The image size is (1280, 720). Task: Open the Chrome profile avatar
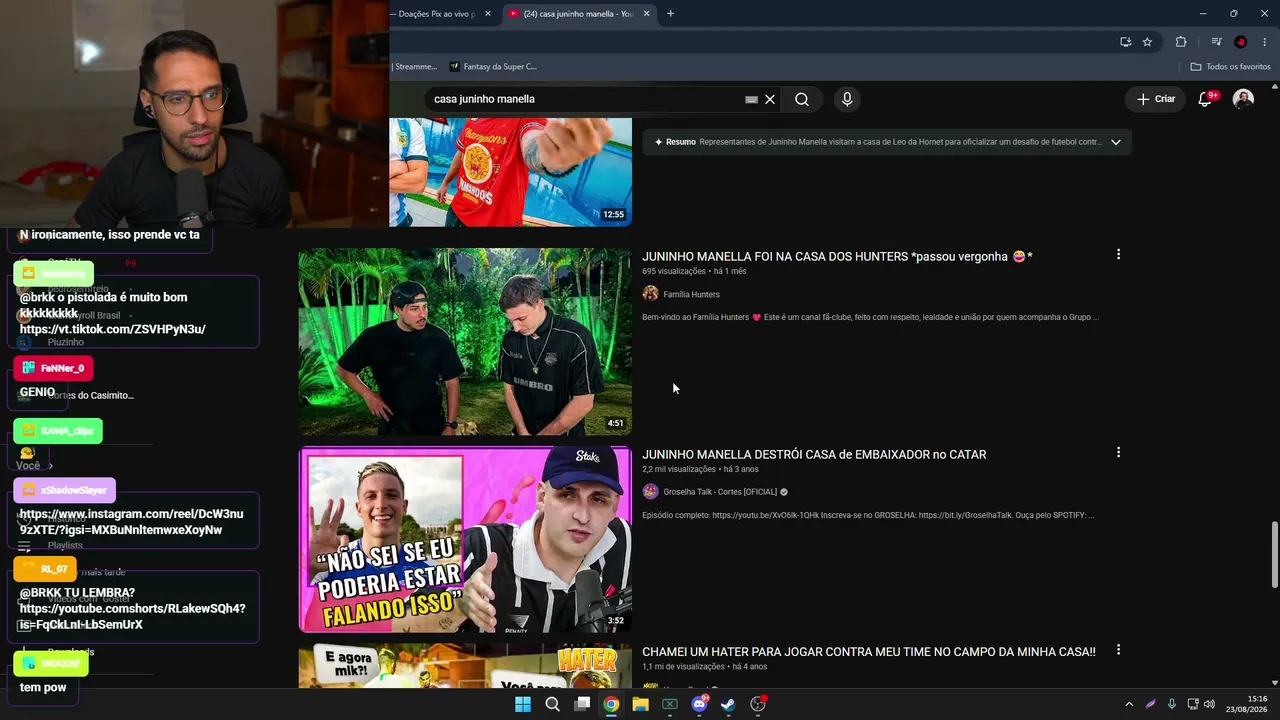(x=1240, y=42)
